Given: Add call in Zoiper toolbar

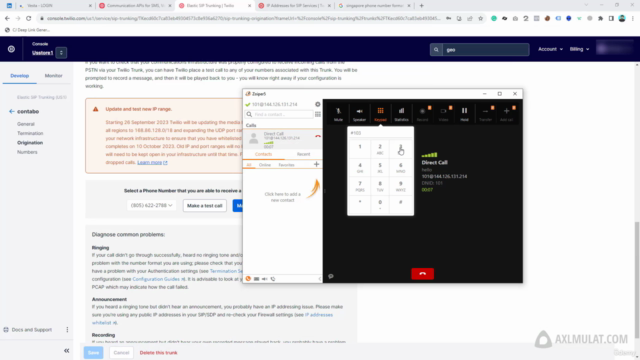Looking at the screenshot, I should click(507, 114).
